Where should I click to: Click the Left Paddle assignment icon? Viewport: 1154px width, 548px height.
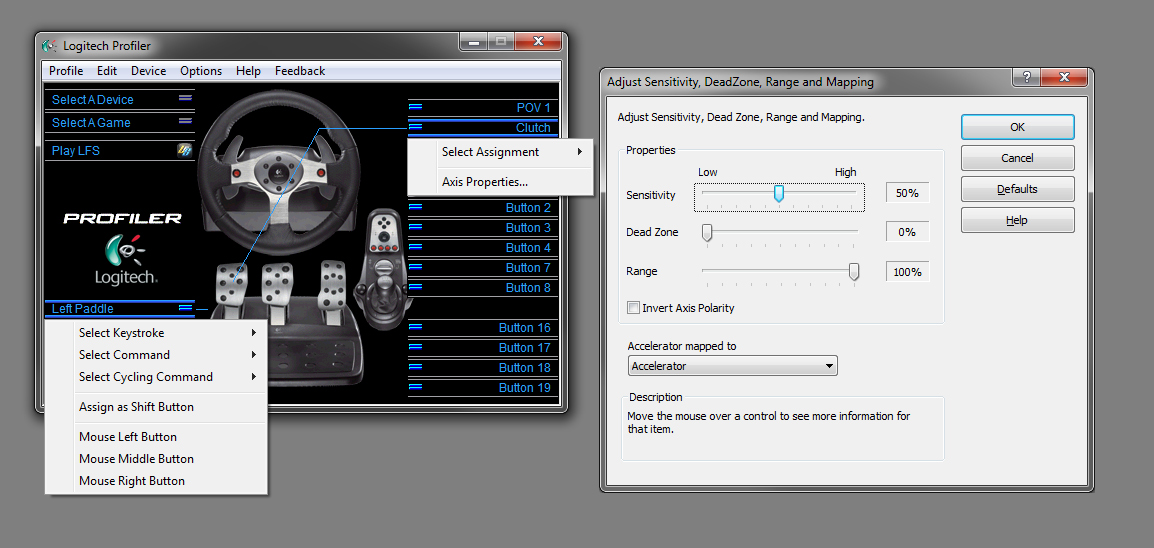click(x=185, y=307)
